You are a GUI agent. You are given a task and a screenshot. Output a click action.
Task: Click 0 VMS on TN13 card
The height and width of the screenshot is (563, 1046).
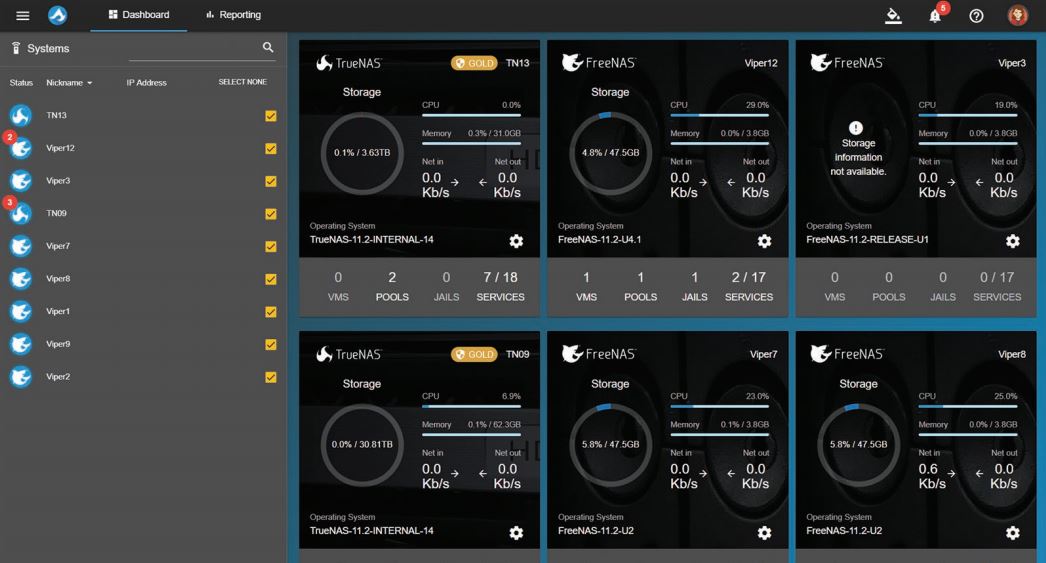[338, 286]
